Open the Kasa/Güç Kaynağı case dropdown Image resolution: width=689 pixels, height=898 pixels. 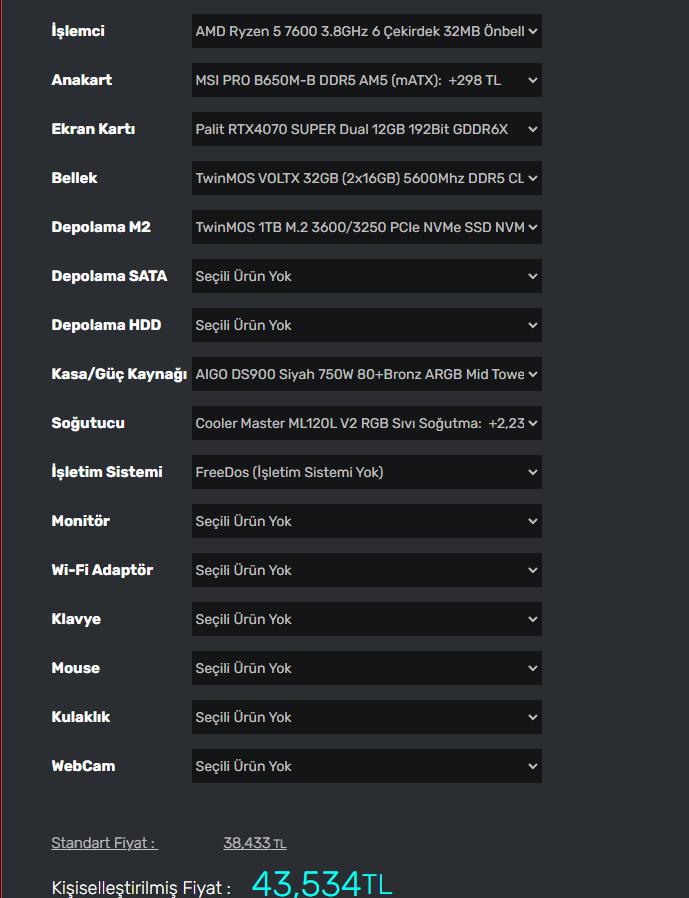tap(366, 374)
